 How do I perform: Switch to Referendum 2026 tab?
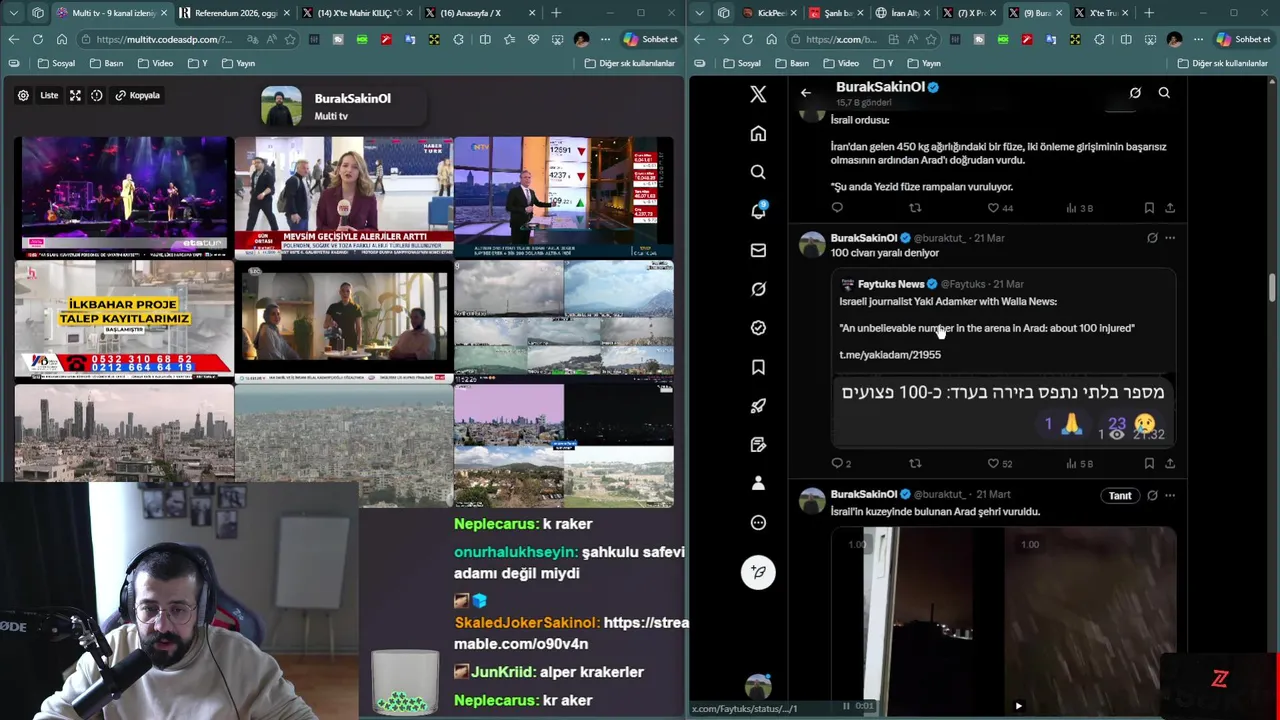(x=234, y=13)
